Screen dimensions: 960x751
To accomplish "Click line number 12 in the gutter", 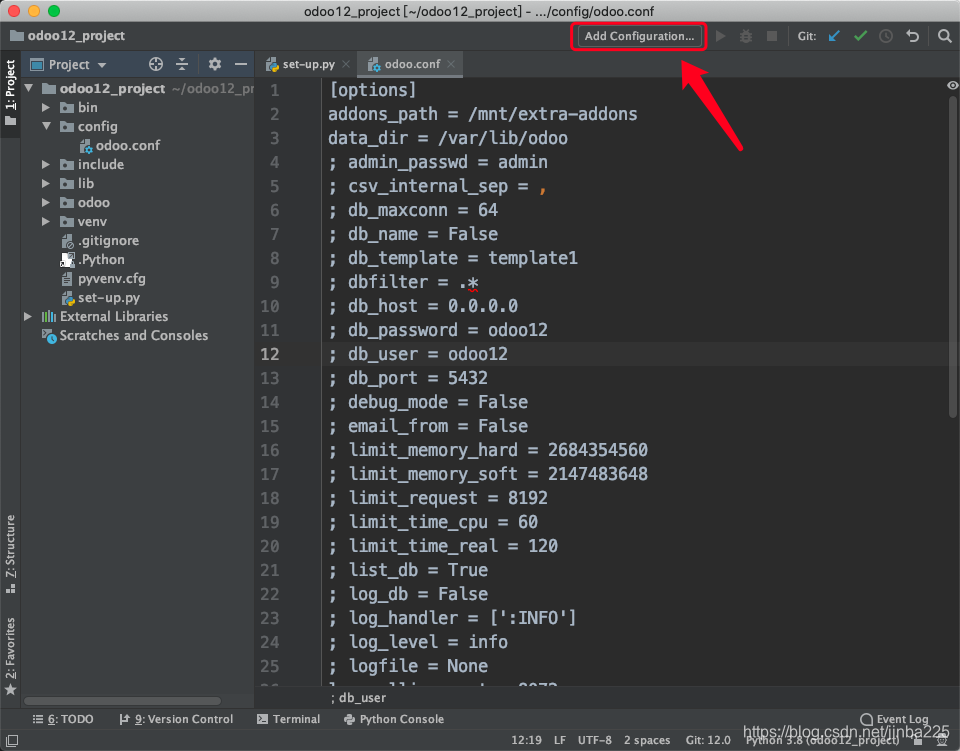I will click(x=269, y=354).
